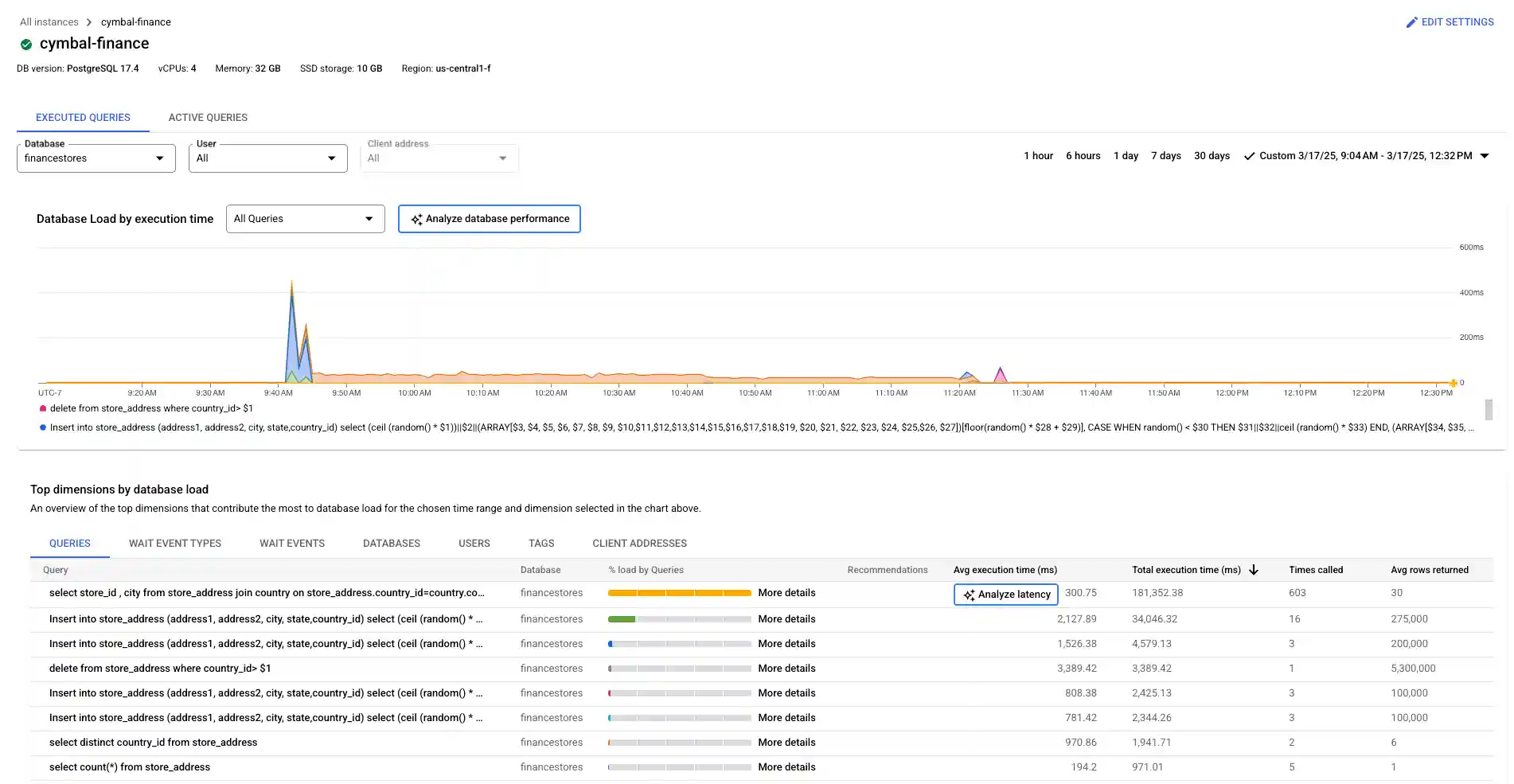The image size is (1514, 784).
Task: Click the Analyze latency sparkle icon
Action: tap(970, 595)
